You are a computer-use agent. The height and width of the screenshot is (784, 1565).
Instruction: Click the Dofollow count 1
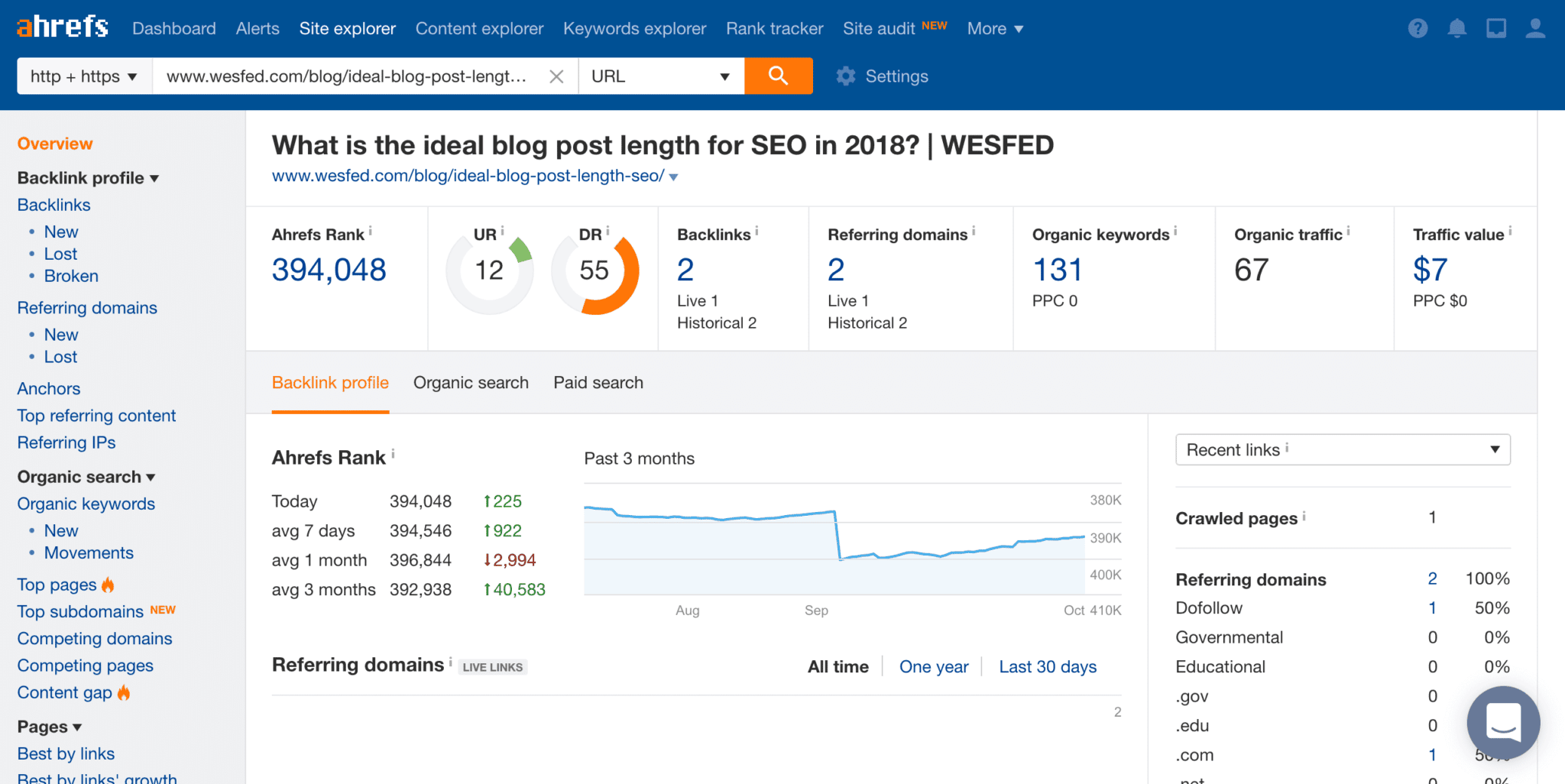pyautogui.click(x=1433, y=608)
